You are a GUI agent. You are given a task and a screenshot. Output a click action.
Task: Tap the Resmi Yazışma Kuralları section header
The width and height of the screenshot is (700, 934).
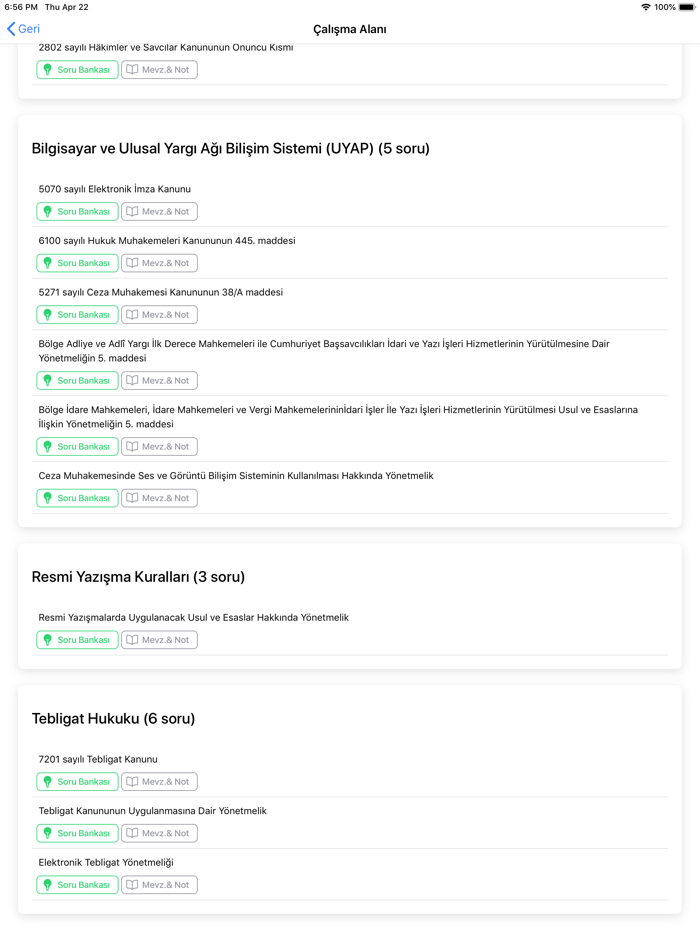tap(138, 577)
